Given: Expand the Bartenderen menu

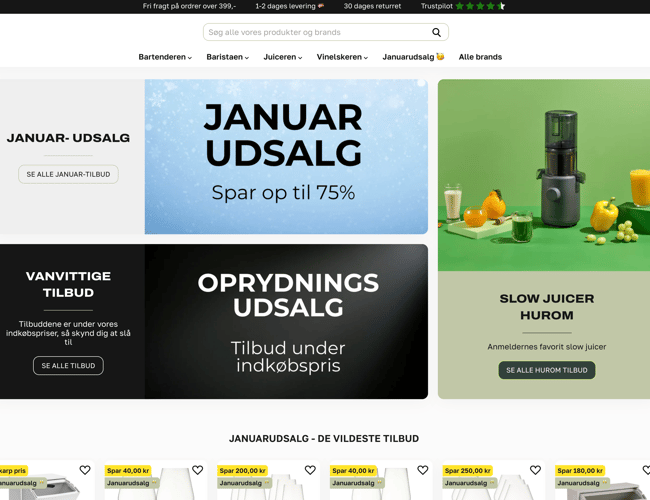Looking at the screenshot, I should pos(165,57).
